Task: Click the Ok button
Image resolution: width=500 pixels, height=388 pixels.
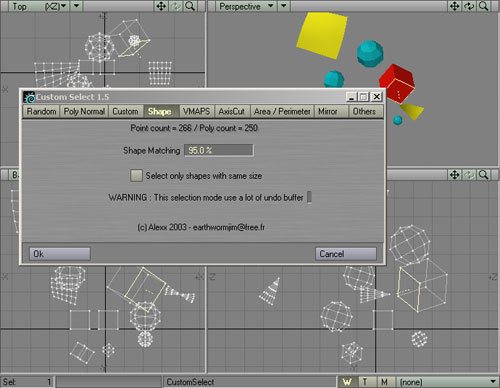Action: click(x=59, y=254)
